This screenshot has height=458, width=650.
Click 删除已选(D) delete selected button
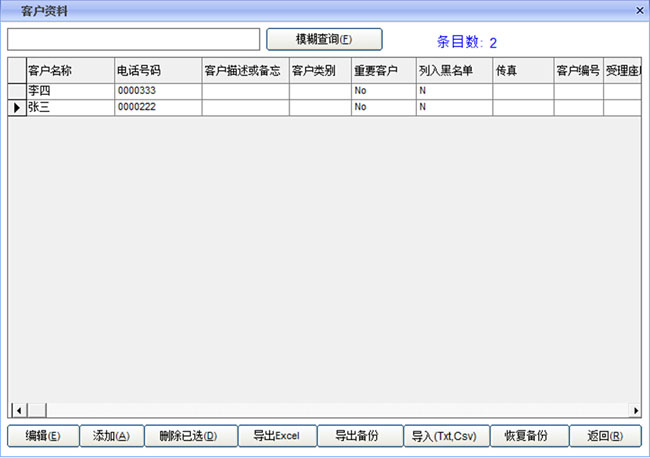[x=192, y=436]
